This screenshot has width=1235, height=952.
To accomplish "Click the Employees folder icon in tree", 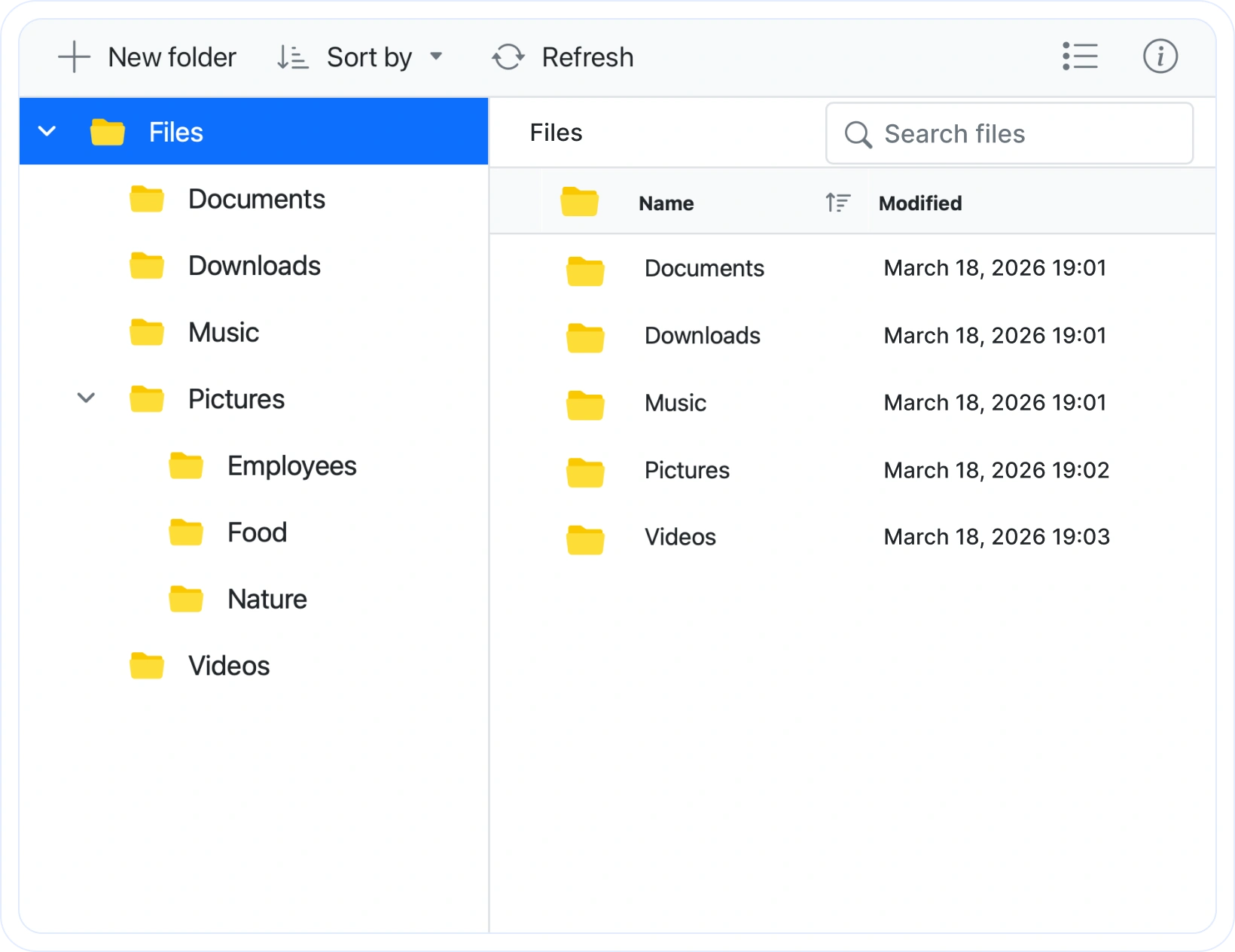I will pyautogui.click(x=186, y=465).
